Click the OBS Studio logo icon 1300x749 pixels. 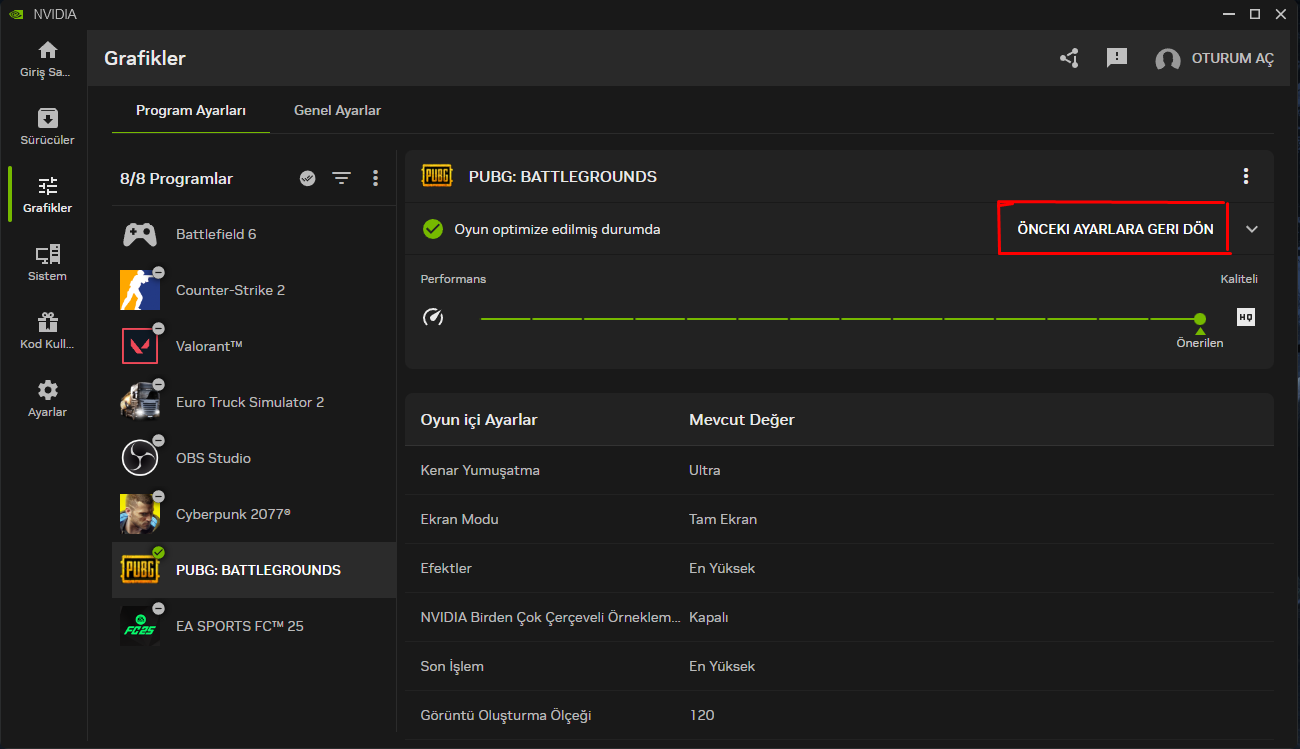[x=140, y=458]
